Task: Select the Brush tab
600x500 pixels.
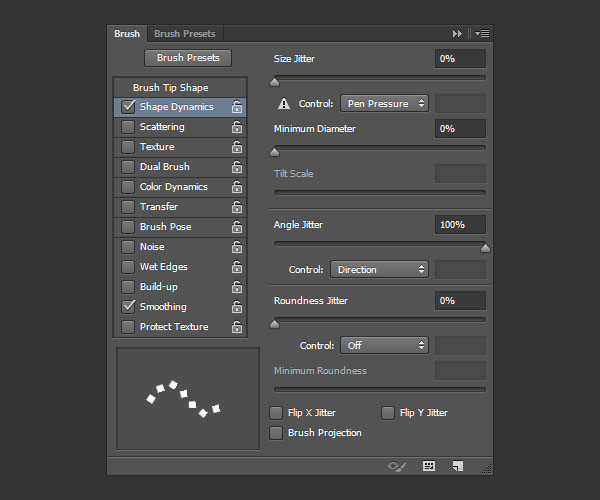Action: [x=127, y=34]
